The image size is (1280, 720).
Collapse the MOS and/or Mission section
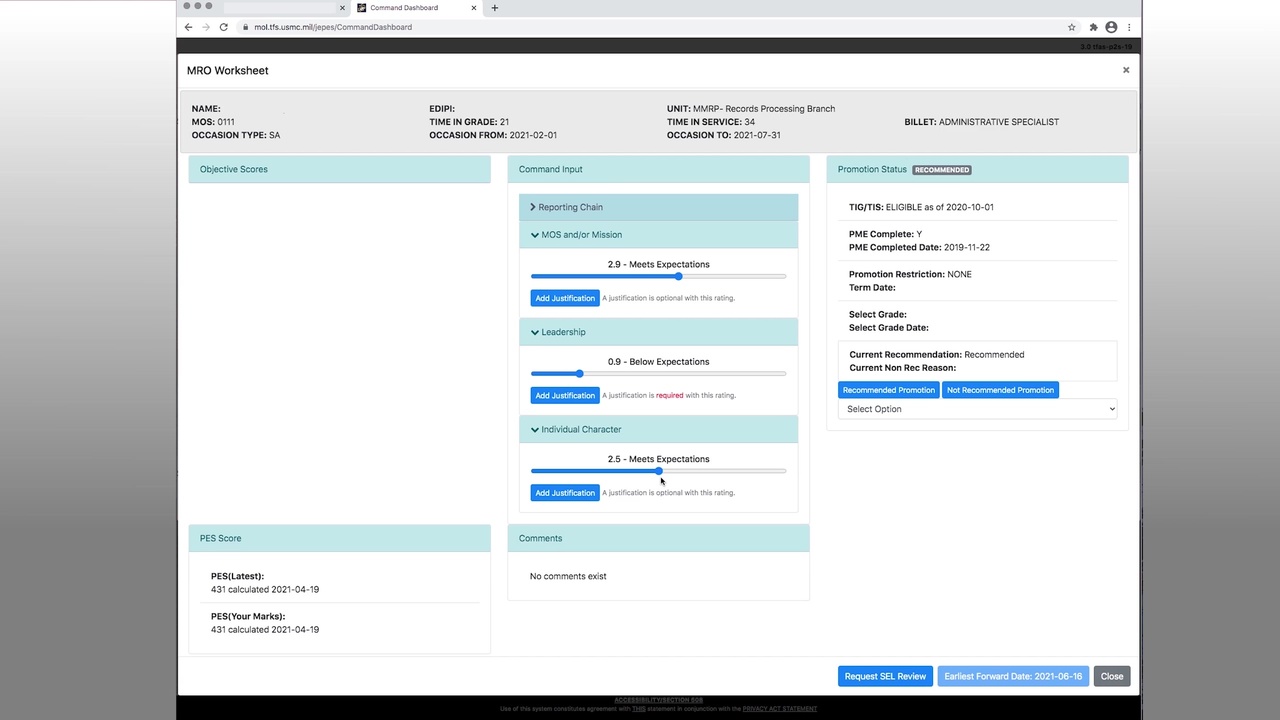click(581, 235)
